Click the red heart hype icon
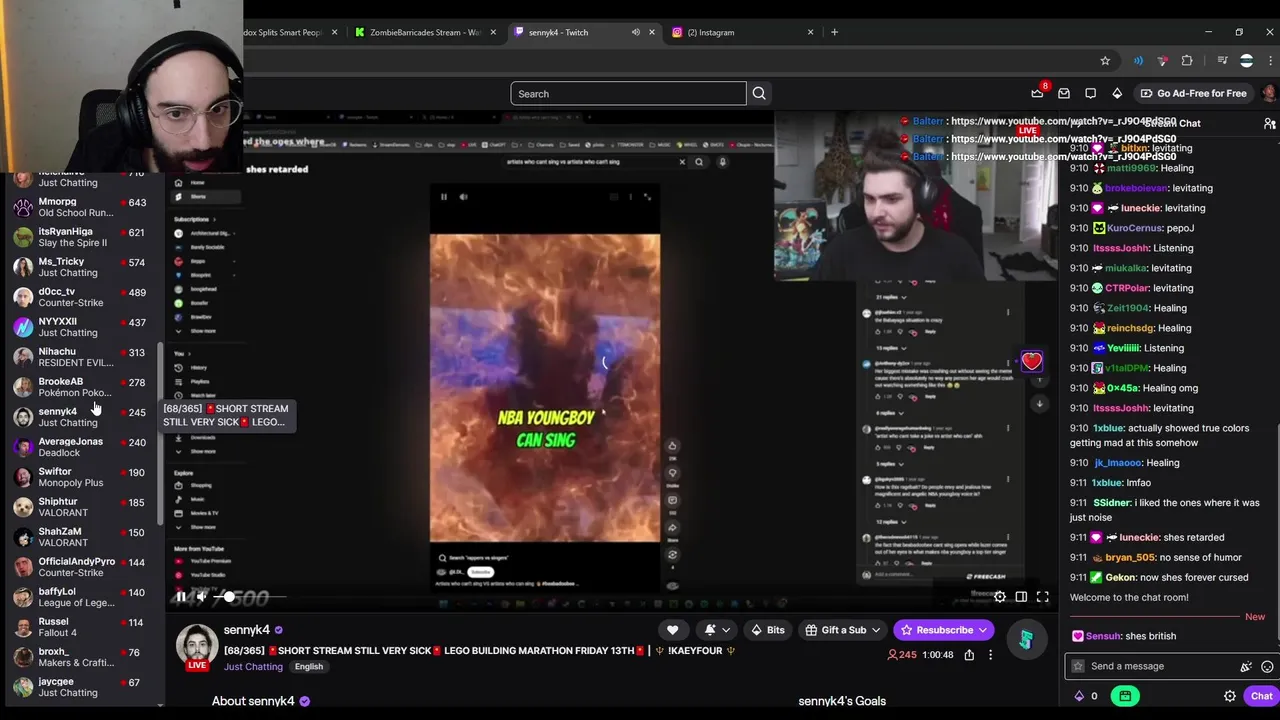 [x=1032, y=361]
